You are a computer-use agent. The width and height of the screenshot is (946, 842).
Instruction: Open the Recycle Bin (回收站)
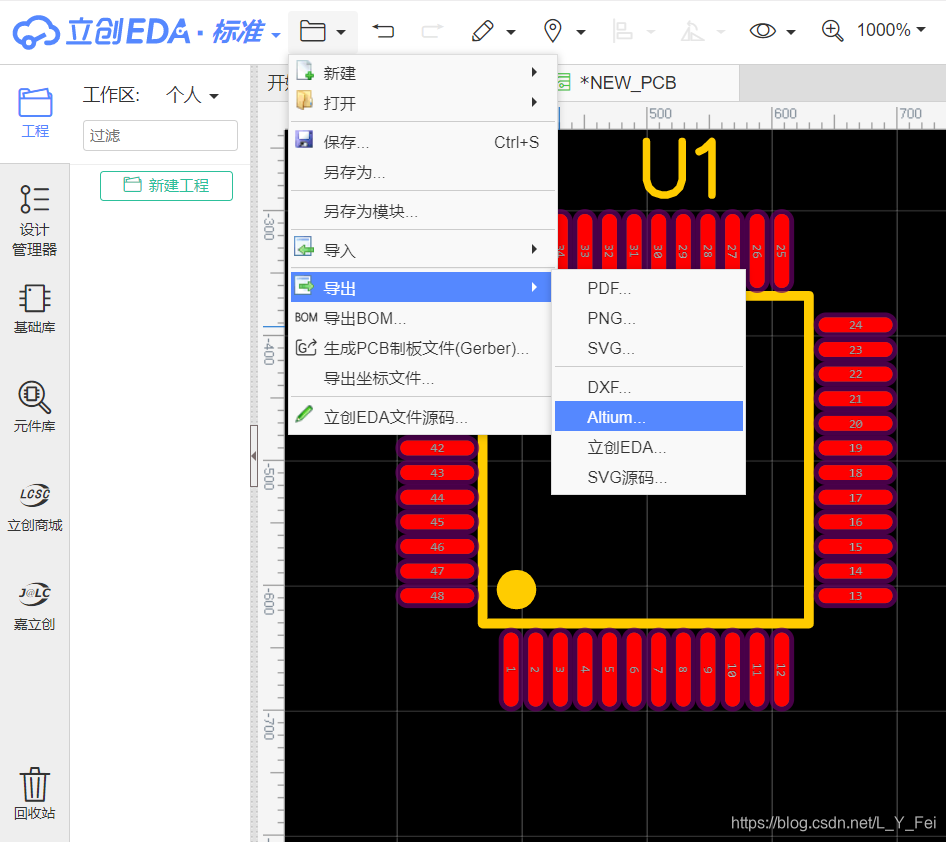[35, 794]
